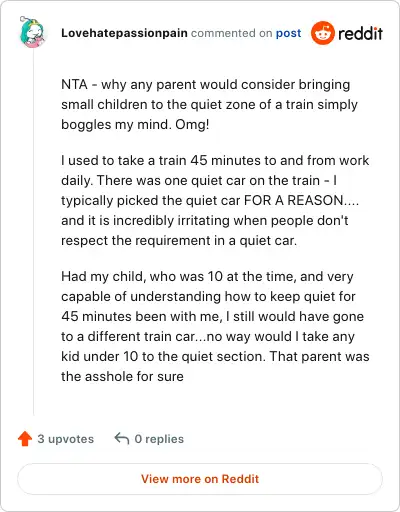400x512 pixels.
Task: Click the paragraph starting 'NTA - why any parent'
Action: pyautogui.click(x=209, y=104)
